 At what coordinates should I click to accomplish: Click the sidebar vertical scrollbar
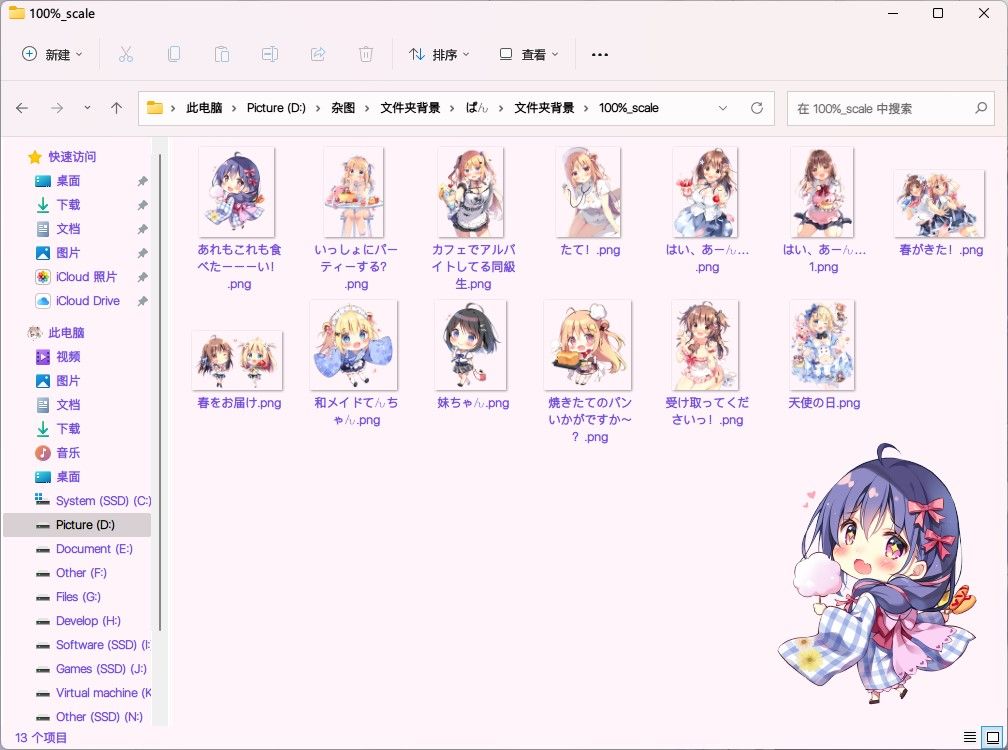(160, 392)
